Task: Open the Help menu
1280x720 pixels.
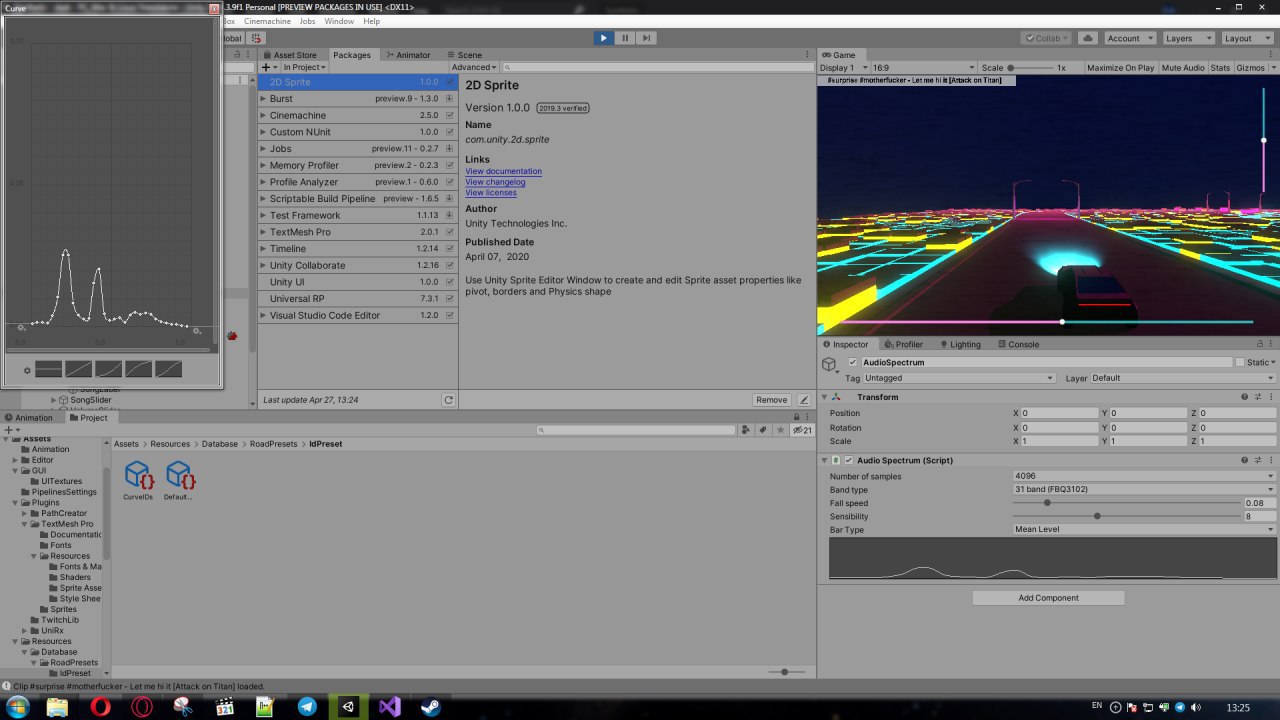Action: point(371,21)
